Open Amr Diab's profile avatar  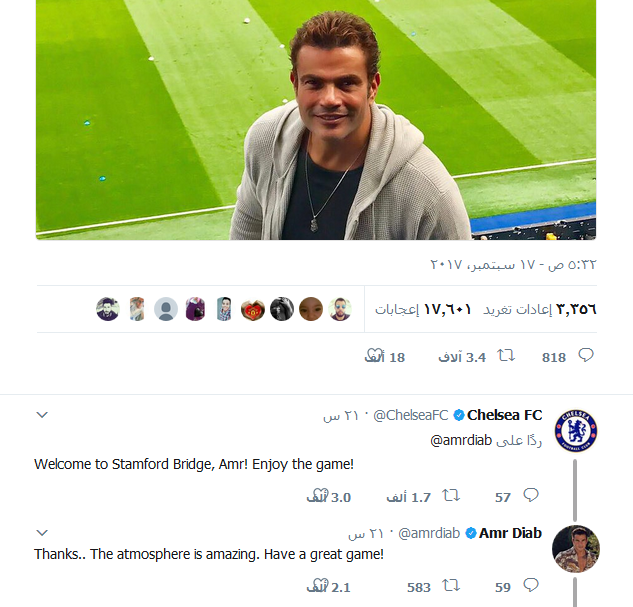coord(576,549)
